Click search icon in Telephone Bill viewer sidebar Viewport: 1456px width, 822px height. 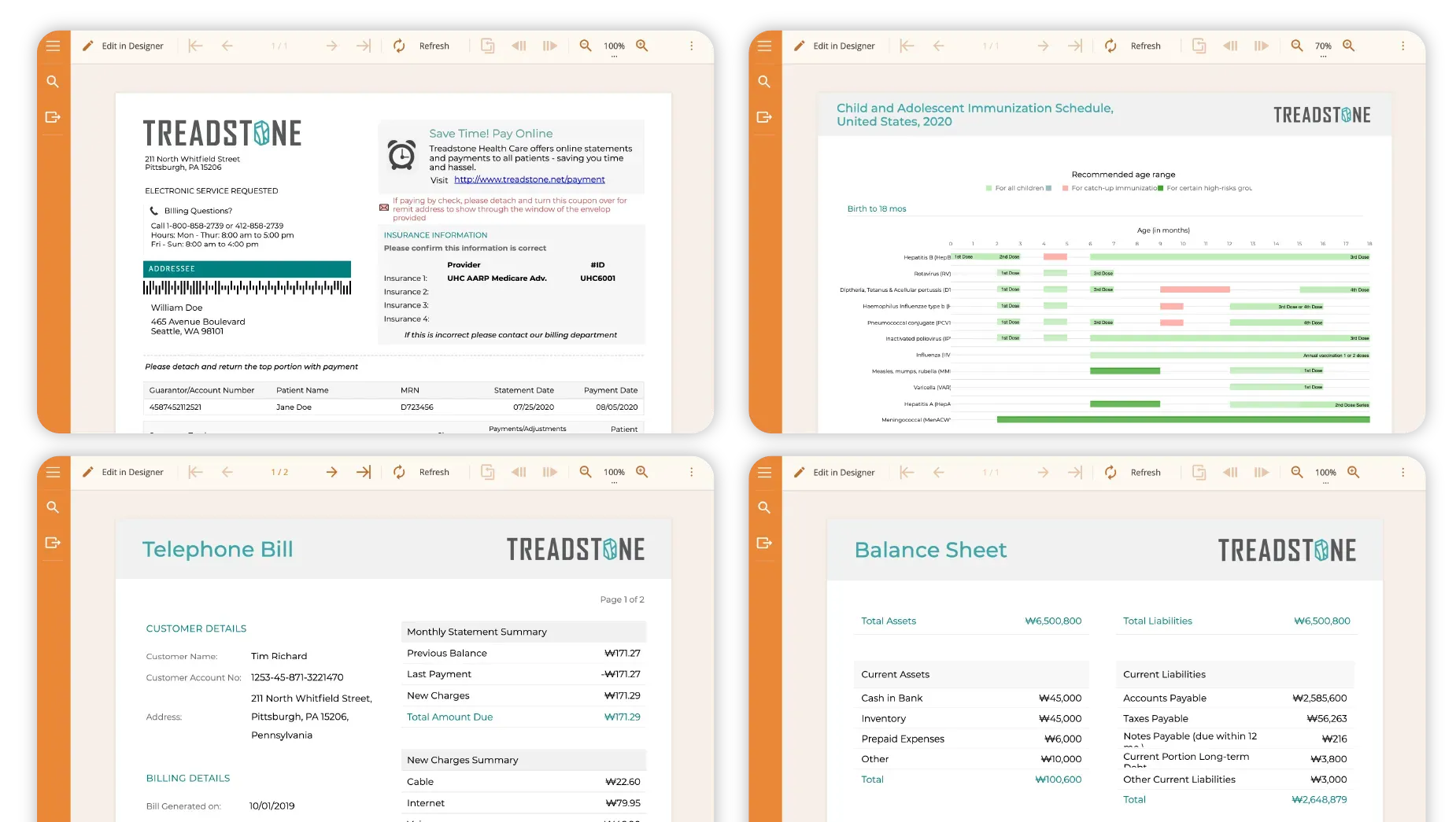tap(53, 507)
